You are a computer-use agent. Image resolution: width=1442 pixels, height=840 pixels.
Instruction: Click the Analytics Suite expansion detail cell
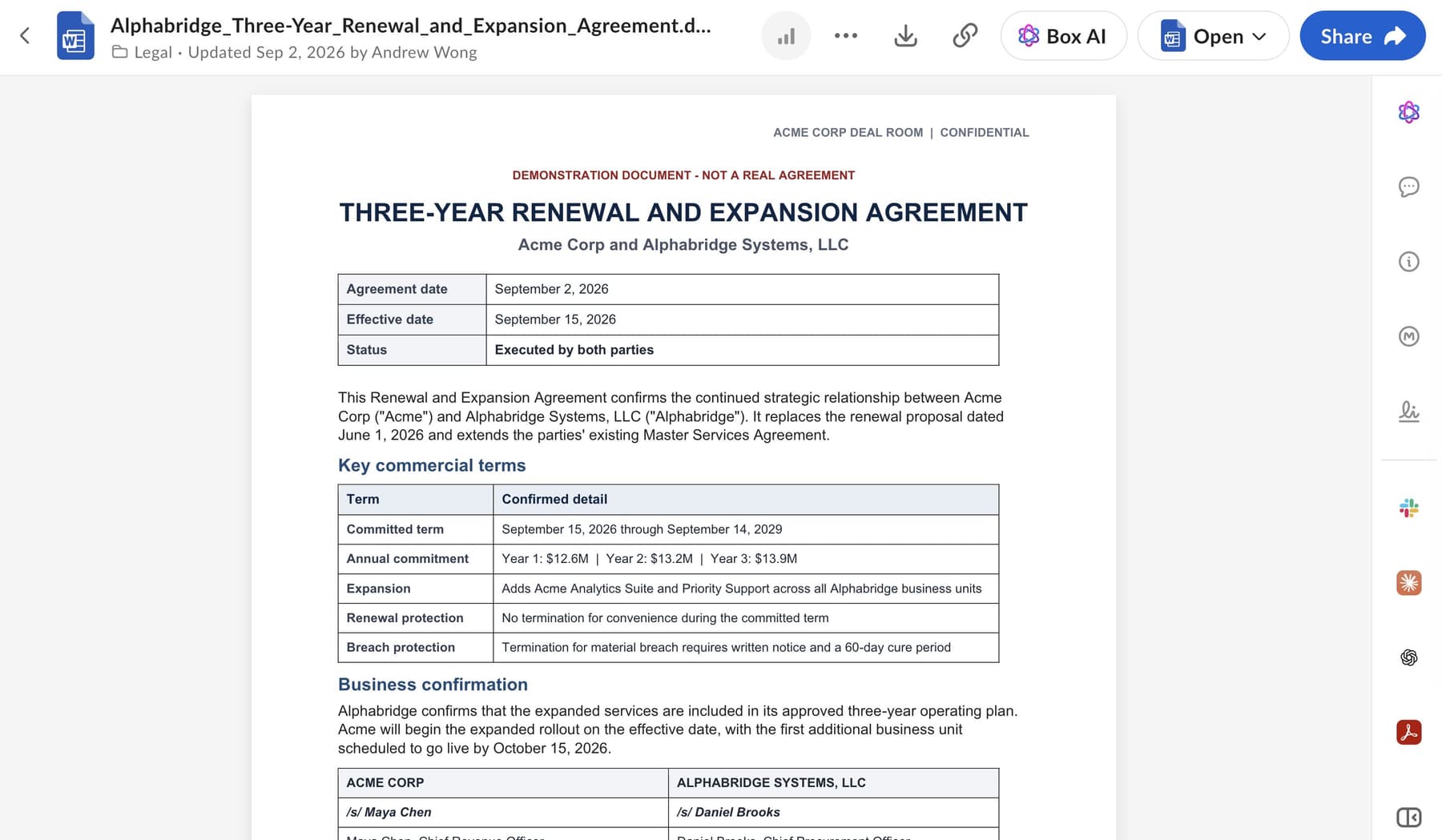(746, 589)
